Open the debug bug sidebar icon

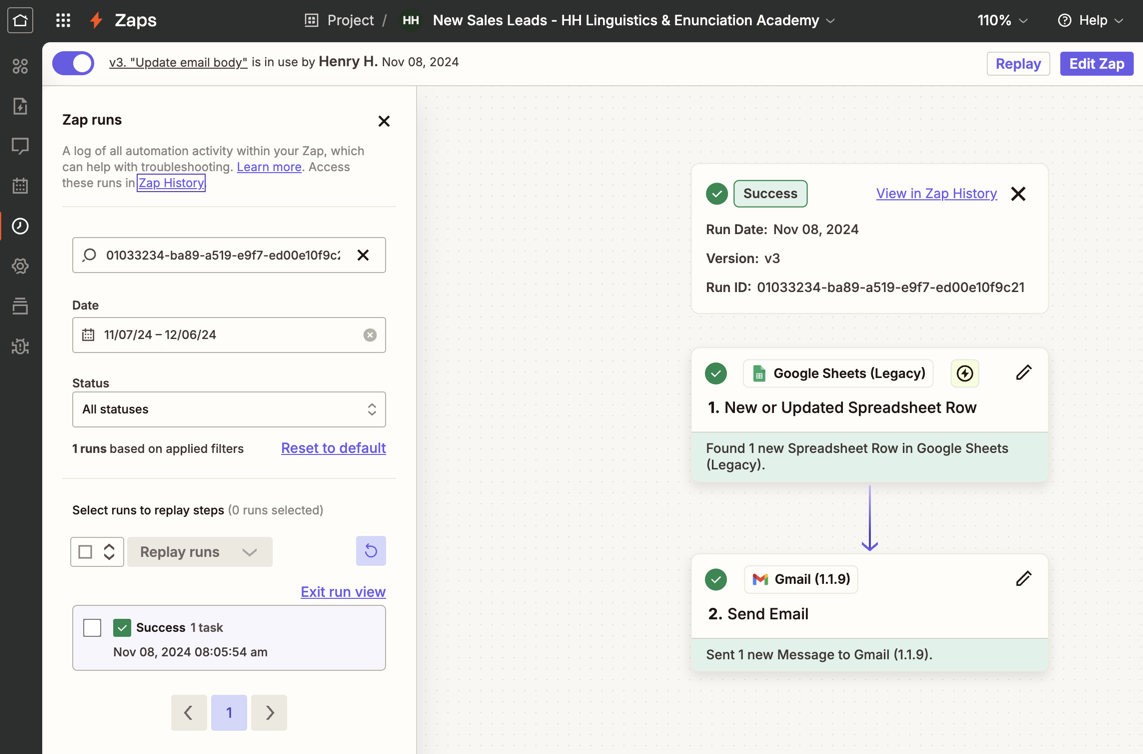click(x=20, y=346)
